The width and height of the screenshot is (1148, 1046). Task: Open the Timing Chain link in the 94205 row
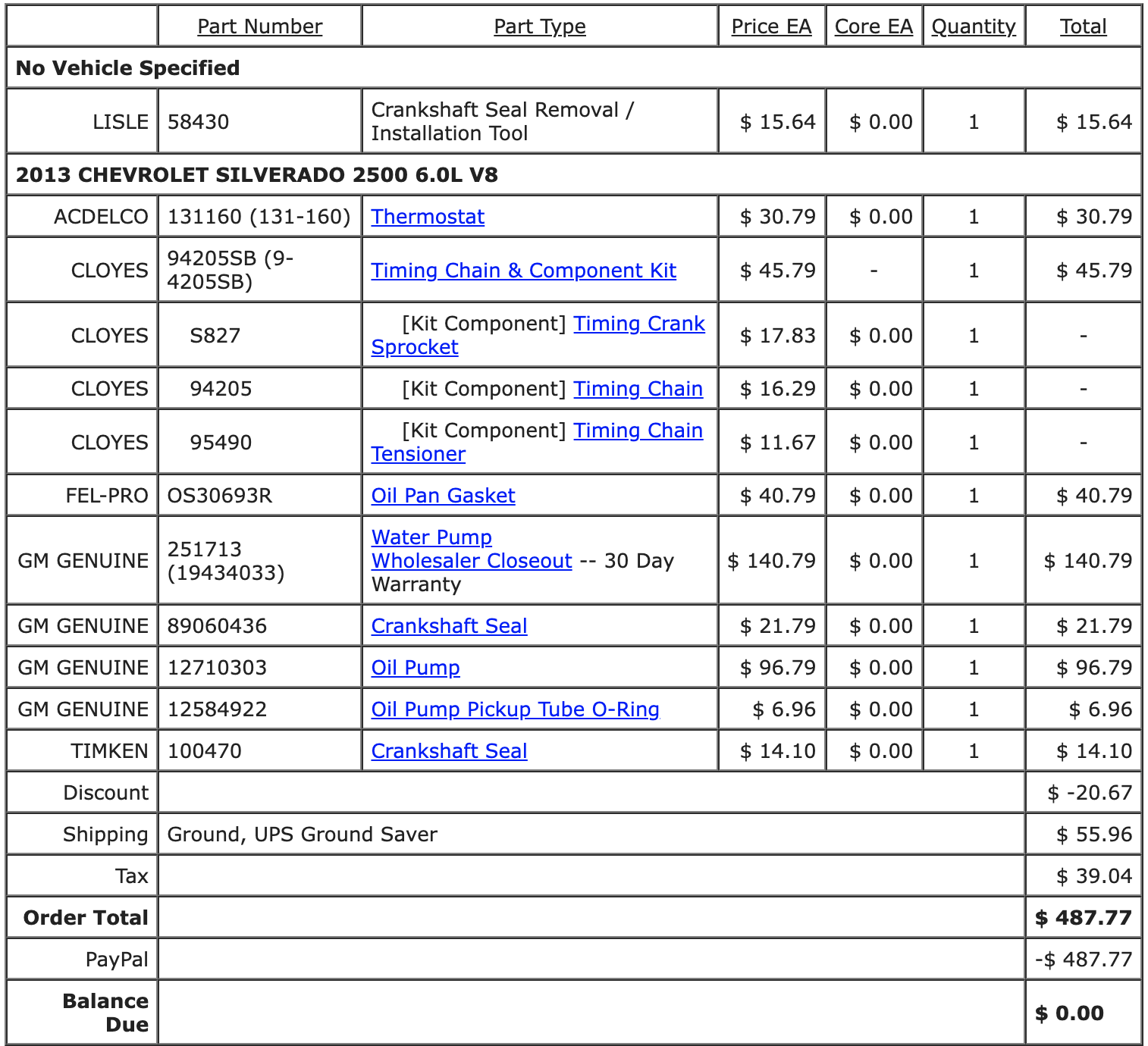pos(638,389)
